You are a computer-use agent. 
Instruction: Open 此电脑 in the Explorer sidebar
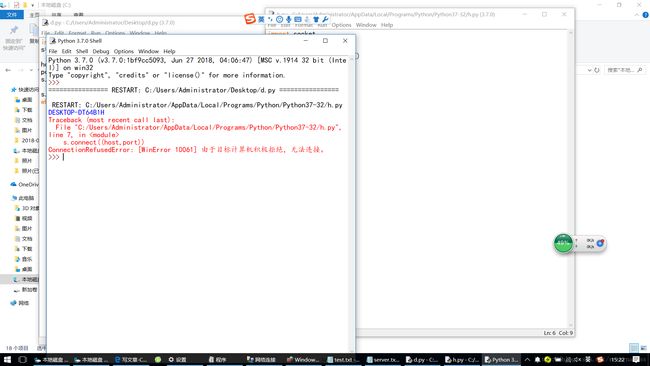click(24, 198)
